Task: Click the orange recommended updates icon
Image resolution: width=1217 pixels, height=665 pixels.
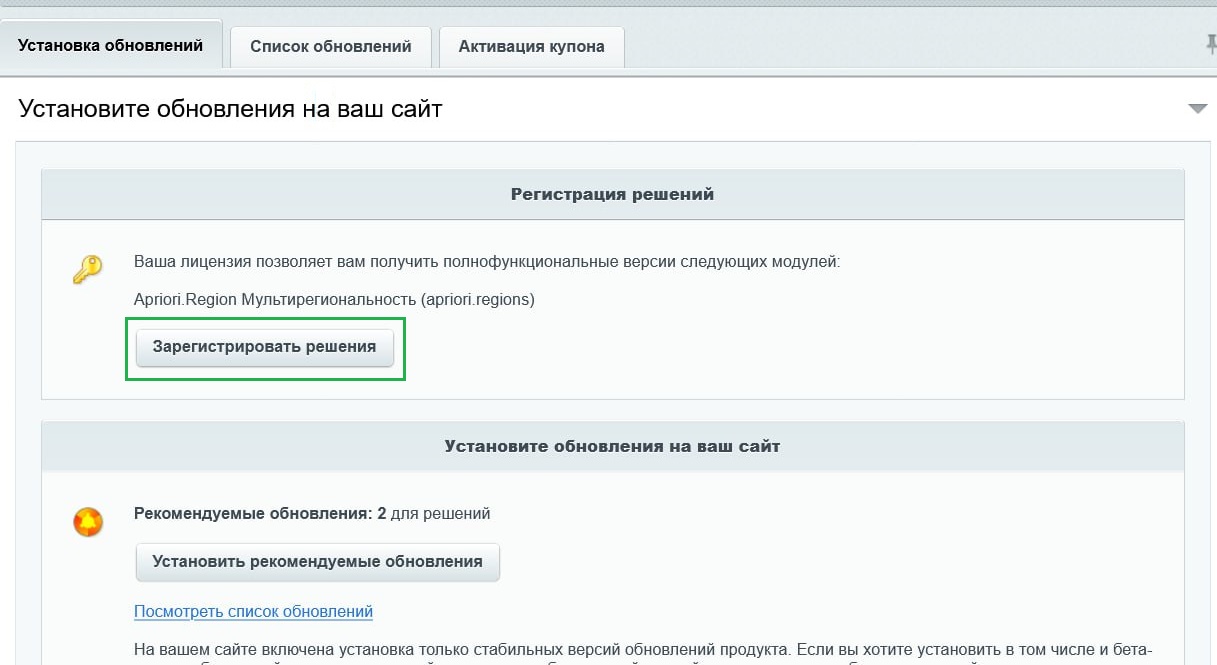Action: (x=88, y=522)
